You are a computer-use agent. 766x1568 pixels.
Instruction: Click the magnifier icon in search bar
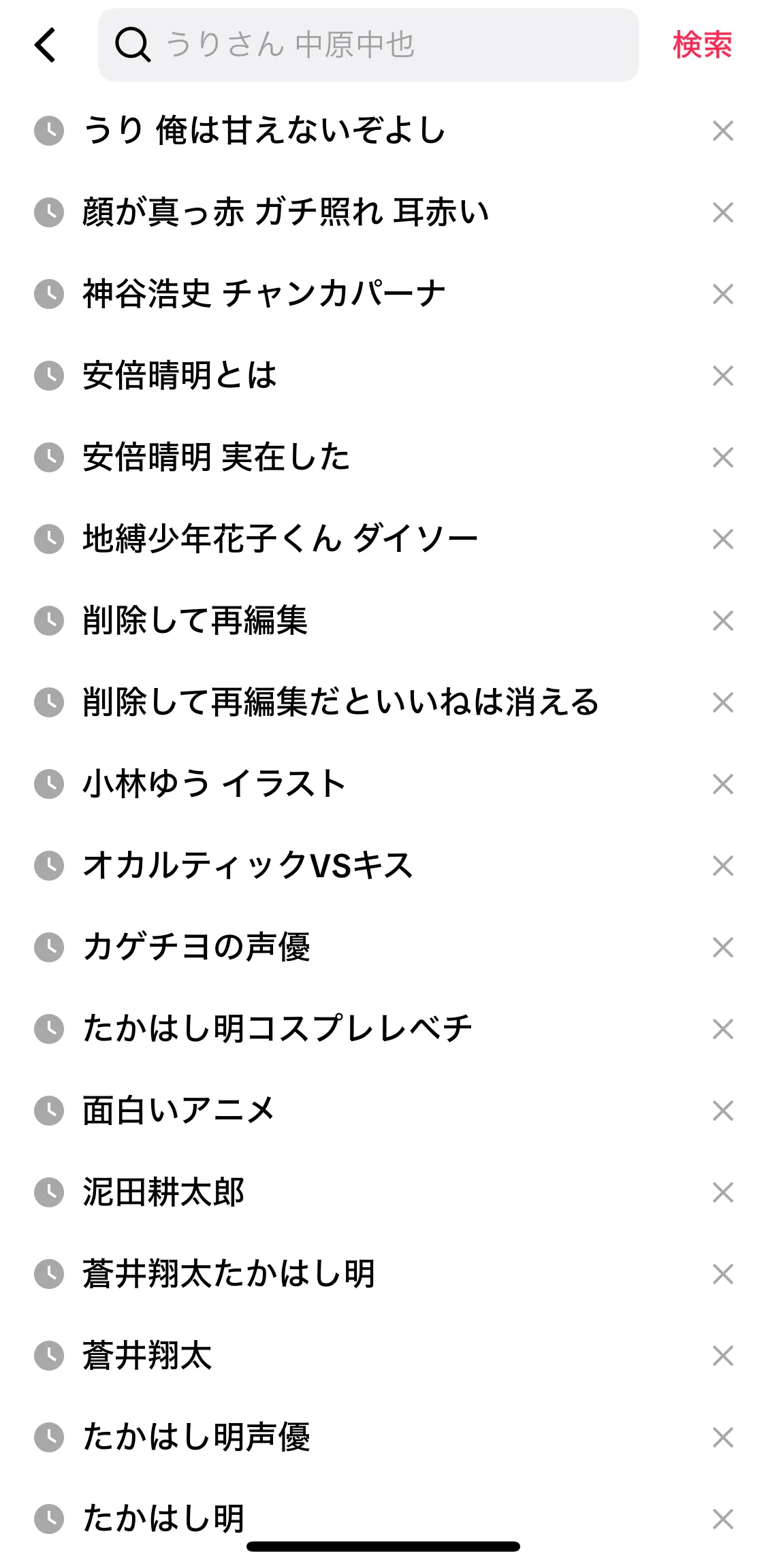(x=132, y=45)
